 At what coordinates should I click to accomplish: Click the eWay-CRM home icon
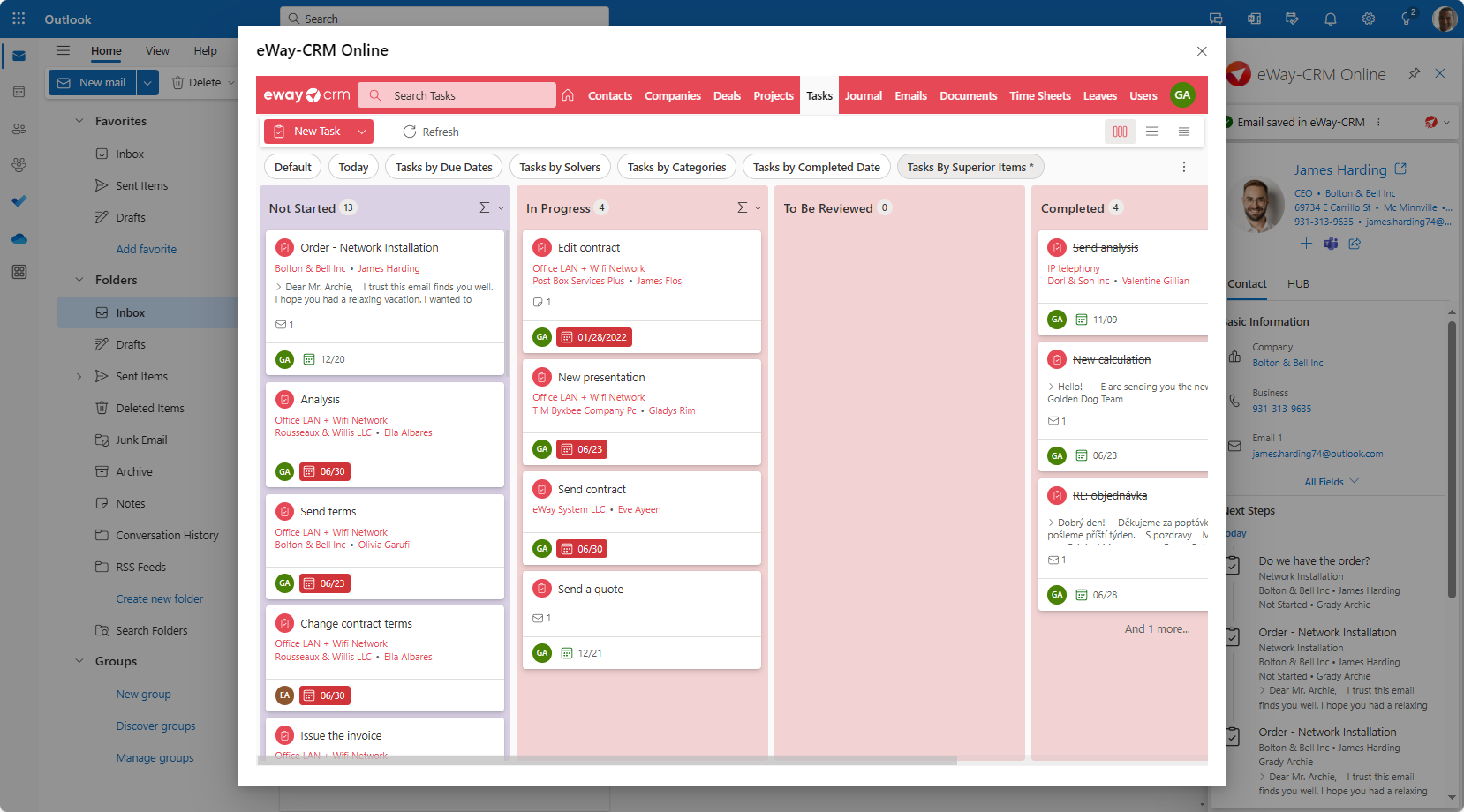pos(568,95)
